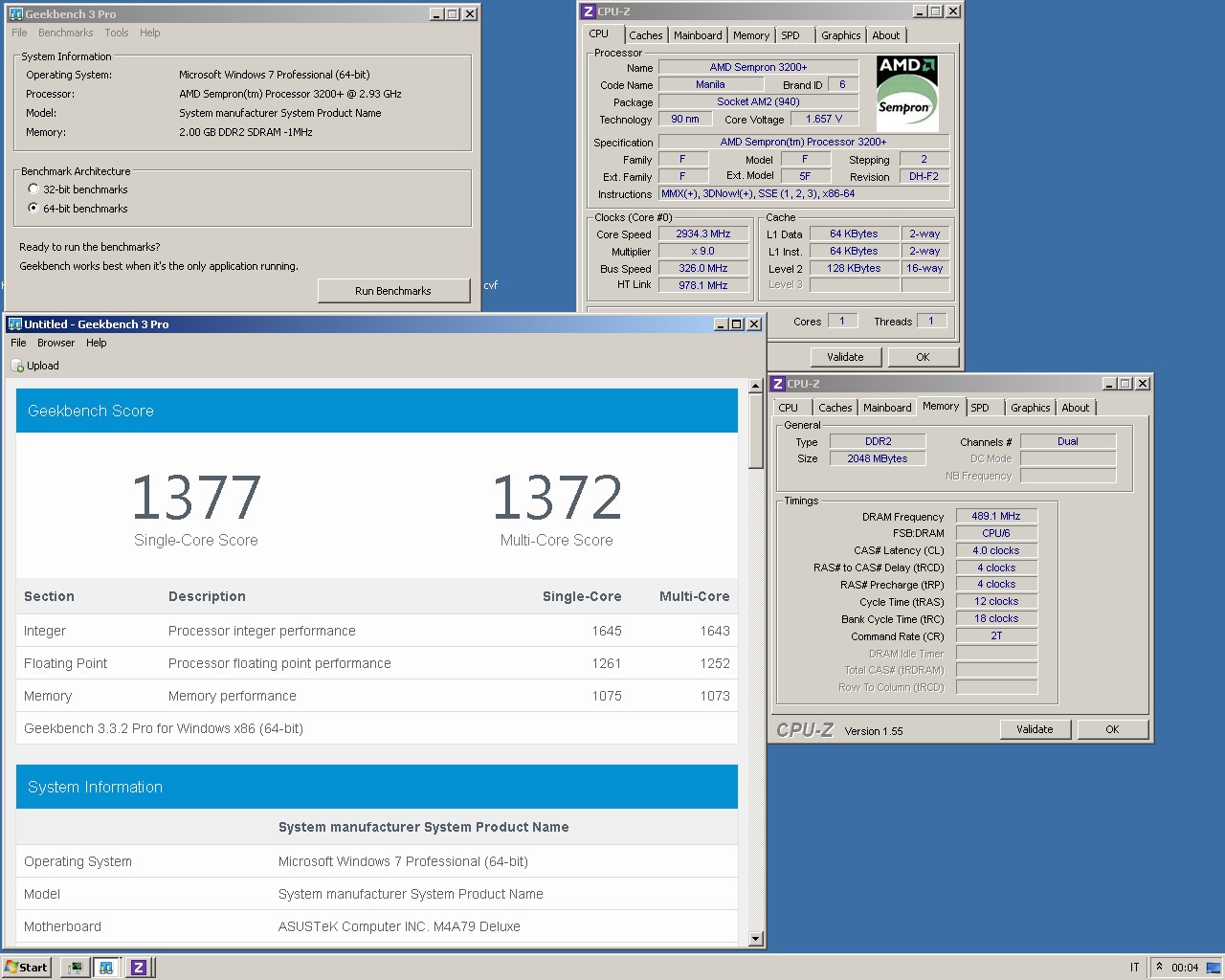1225x980 pixels.
Task: Click the DRAM Frequency 489.1 MHz field
Action: [x=996, y=516]
